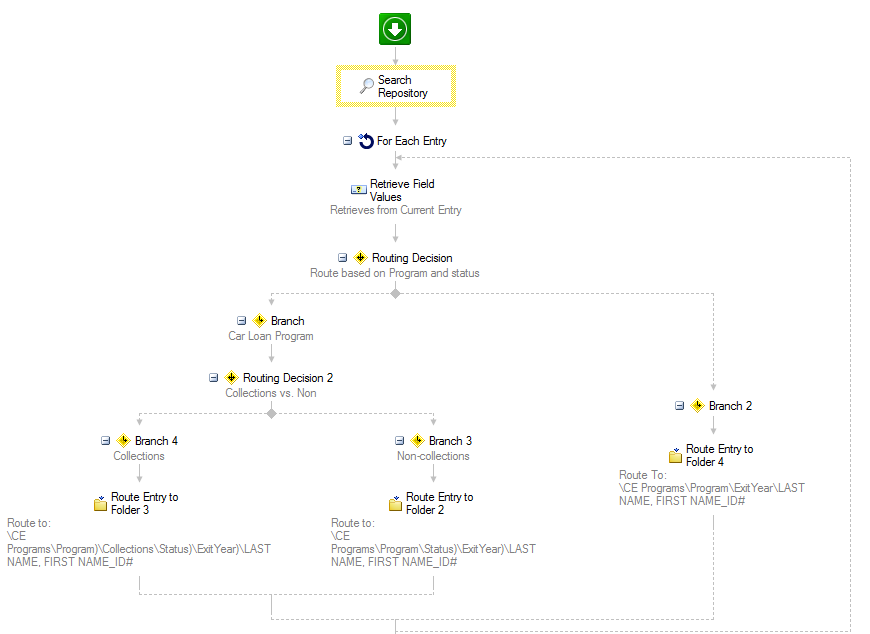Collapse the Car Loan Program Branch
This screenshot has width=870, height=634.
pyautogui.click(x=241, y=321)
